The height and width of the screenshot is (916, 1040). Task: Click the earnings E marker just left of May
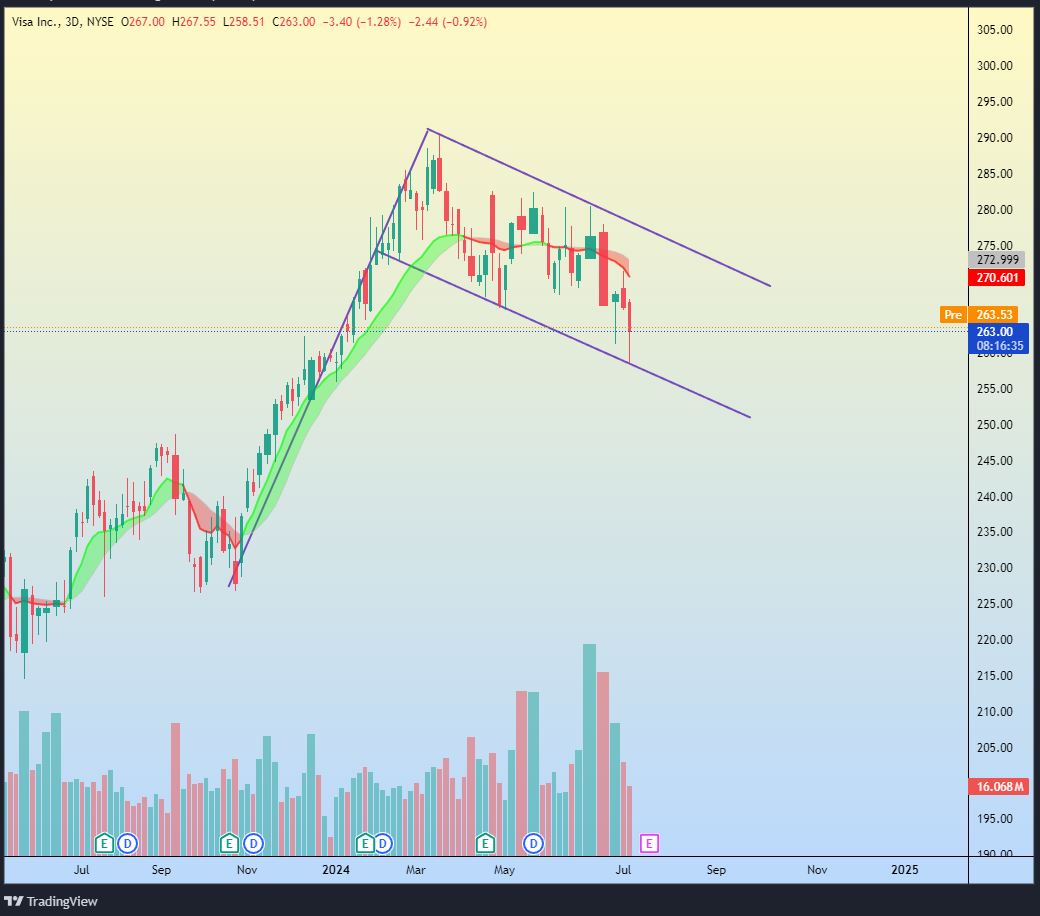click(485, 844)
